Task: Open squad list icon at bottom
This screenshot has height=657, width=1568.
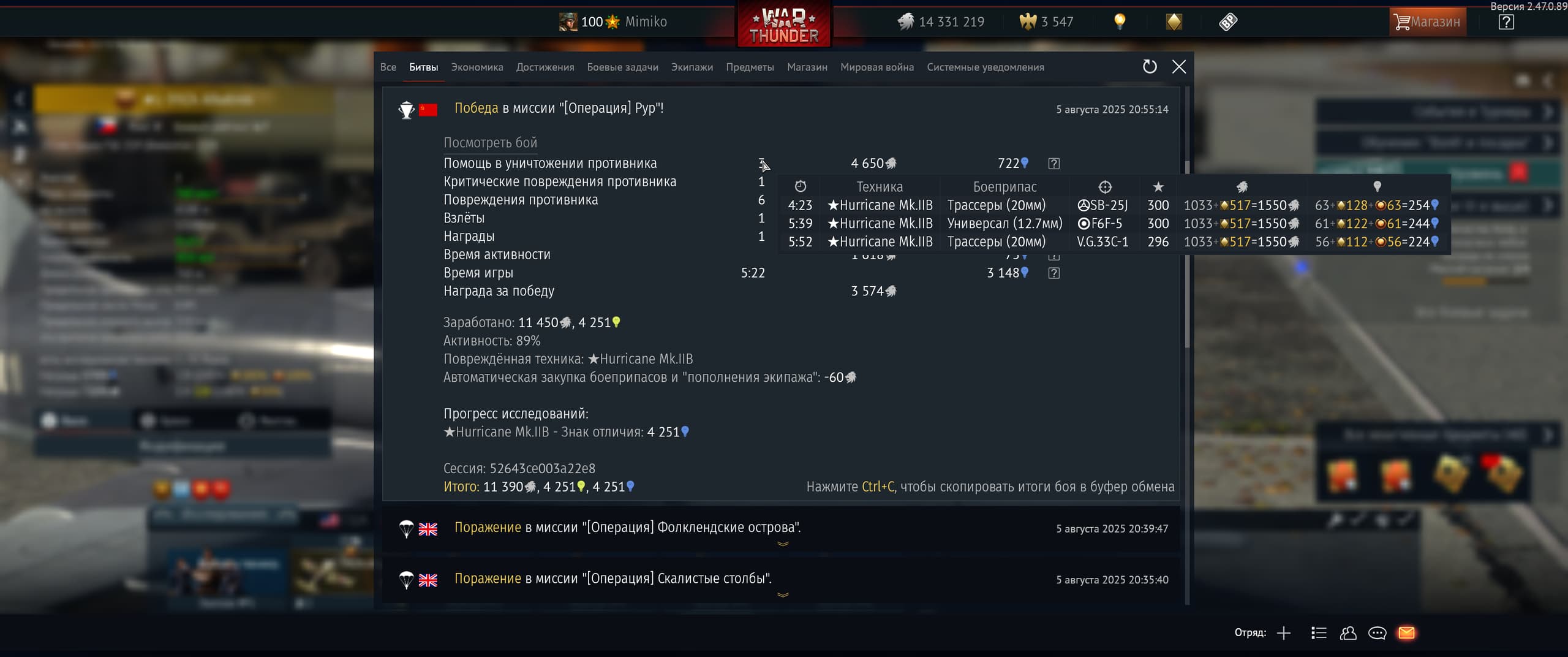Action: pyautogui.click(x=1319, y=633)
